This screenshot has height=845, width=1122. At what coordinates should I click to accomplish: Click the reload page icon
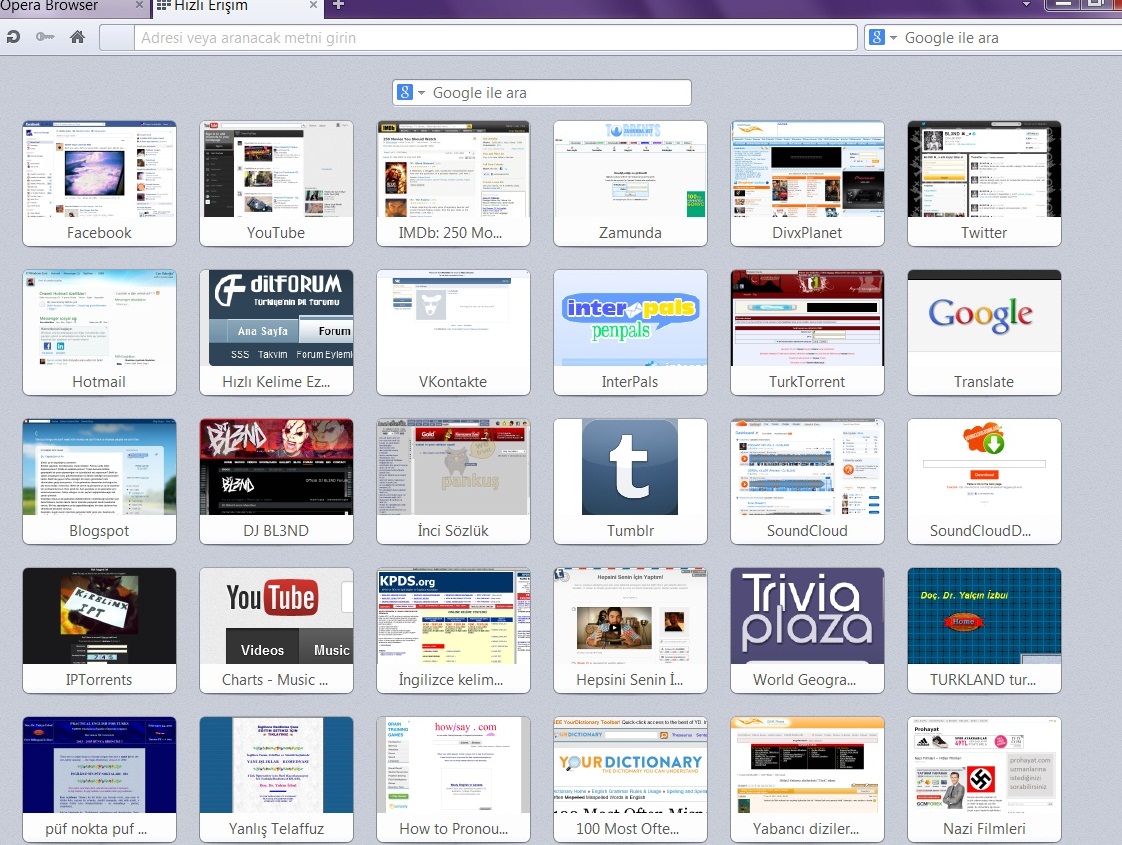[13, 38]
